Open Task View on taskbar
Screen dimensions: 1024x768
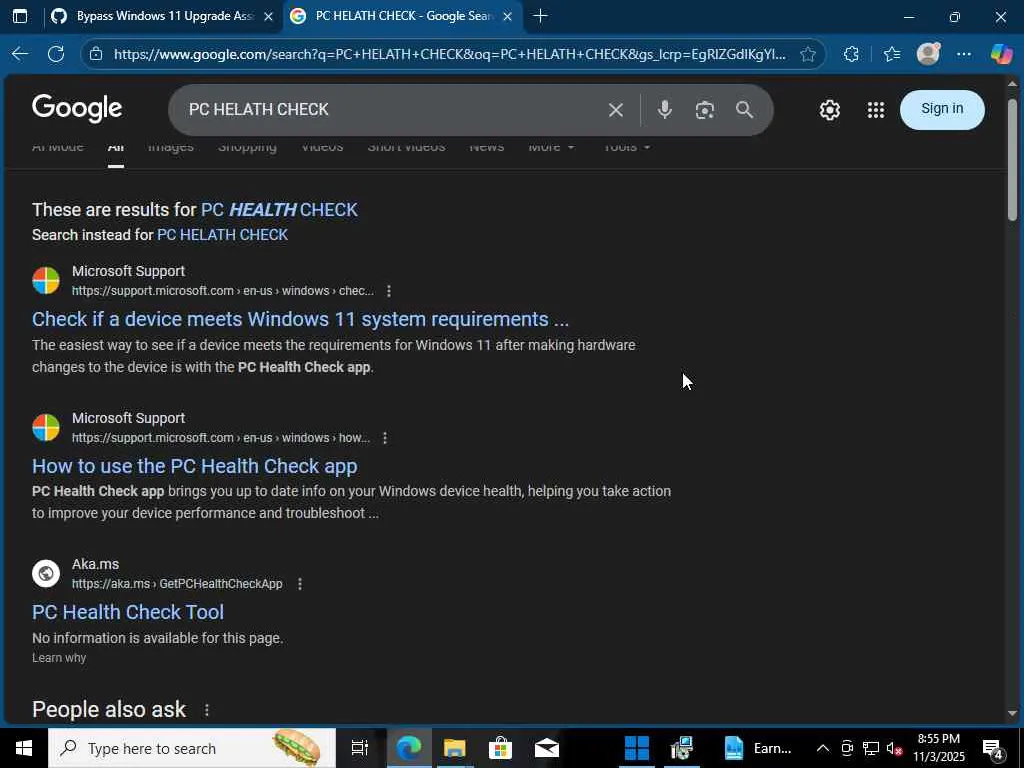point(360,748)
